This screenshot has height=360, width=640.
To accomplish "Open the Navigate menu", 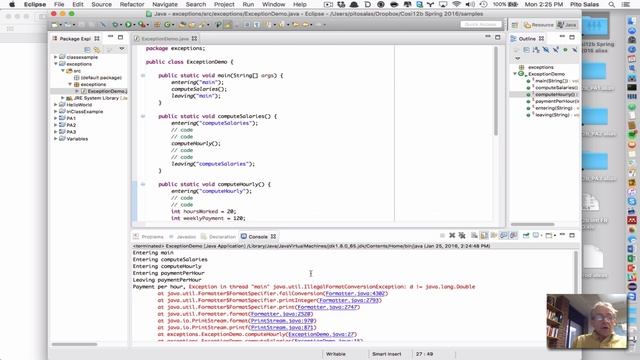I will pyautogui.click(x=165, y=4).
